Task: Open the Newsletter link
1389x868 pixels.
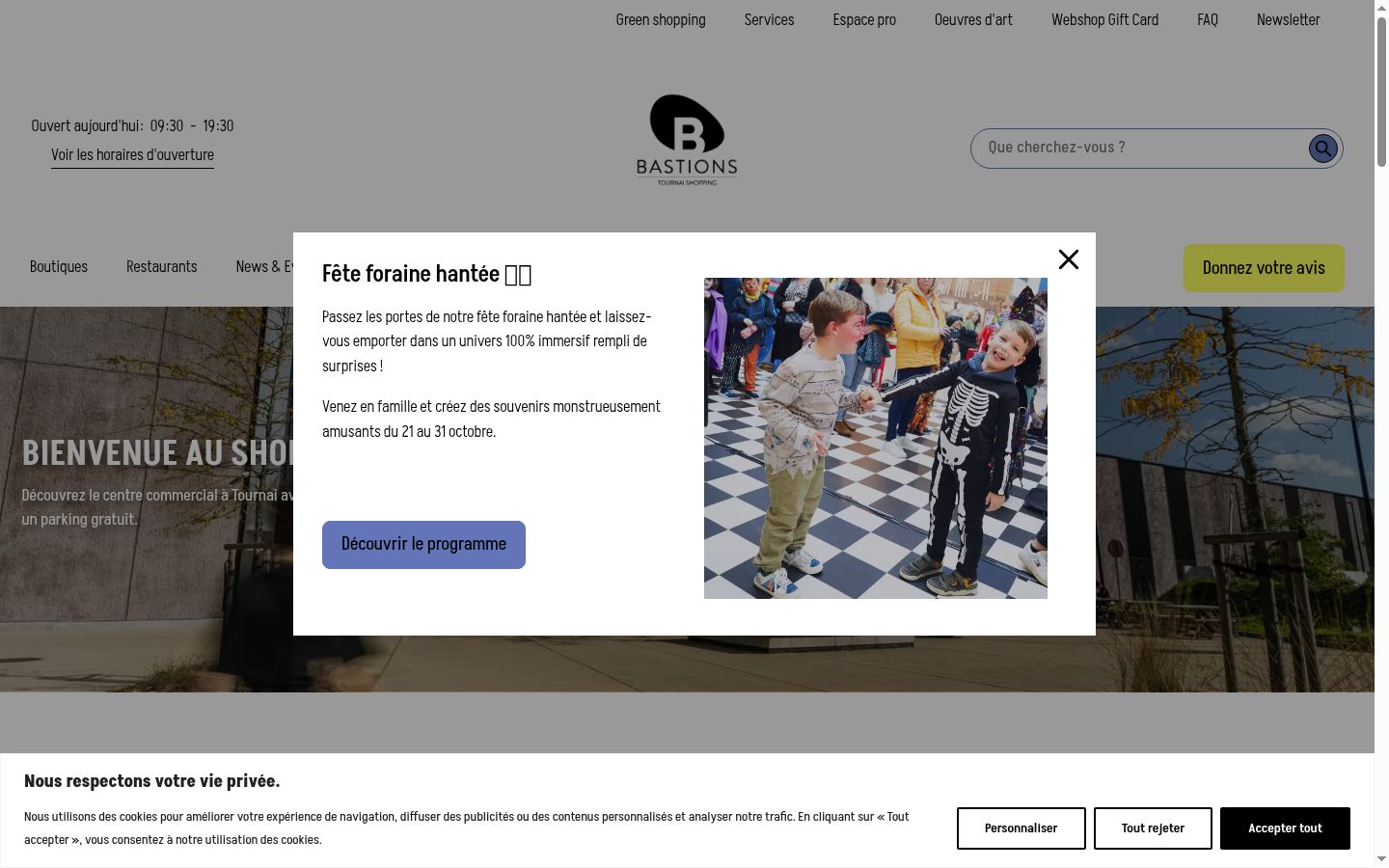Action: [x=1288, y=19]
